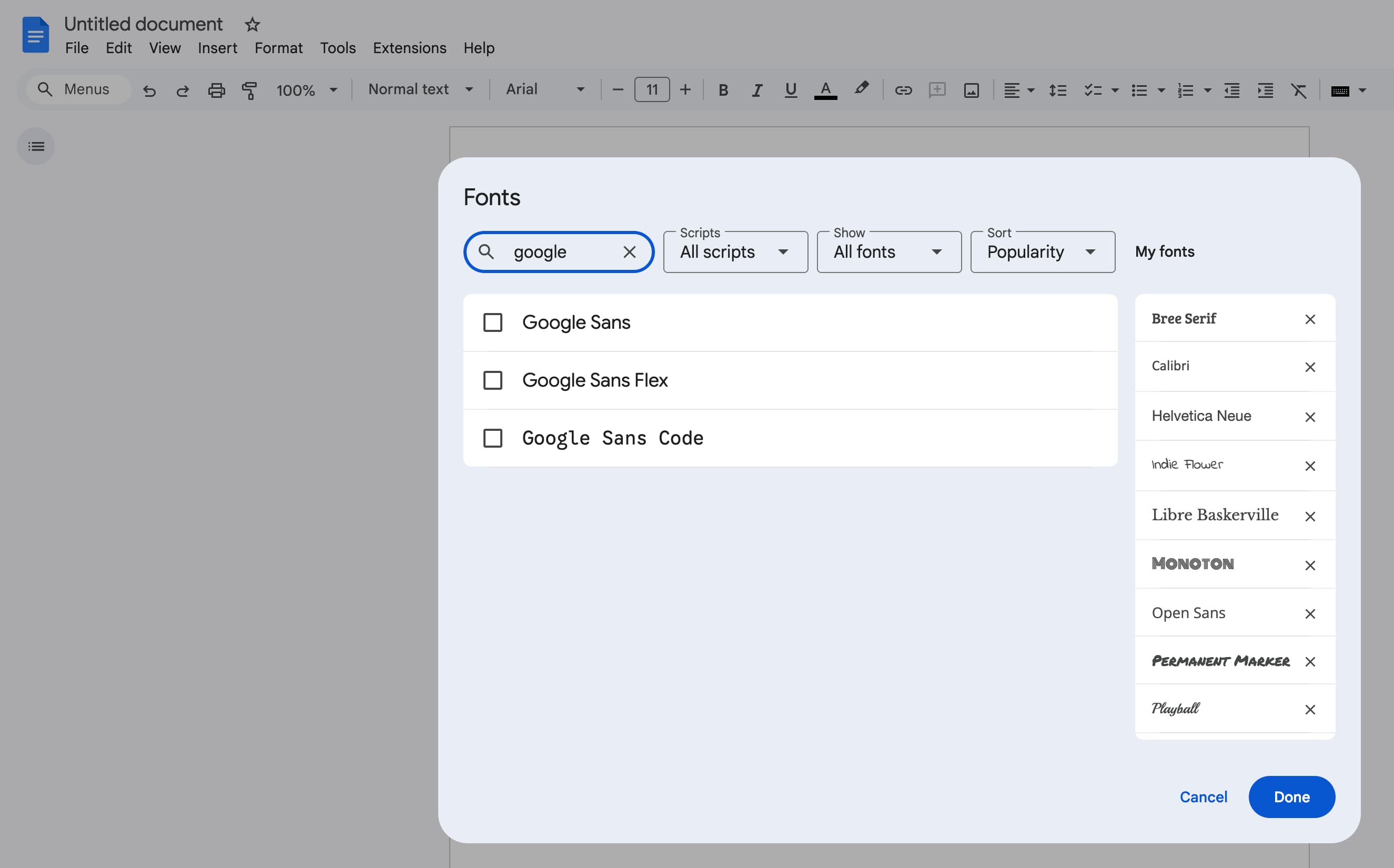The image size is (1394, 868).
Task: Check the Google Sans font checkbox
Action: 493,322
